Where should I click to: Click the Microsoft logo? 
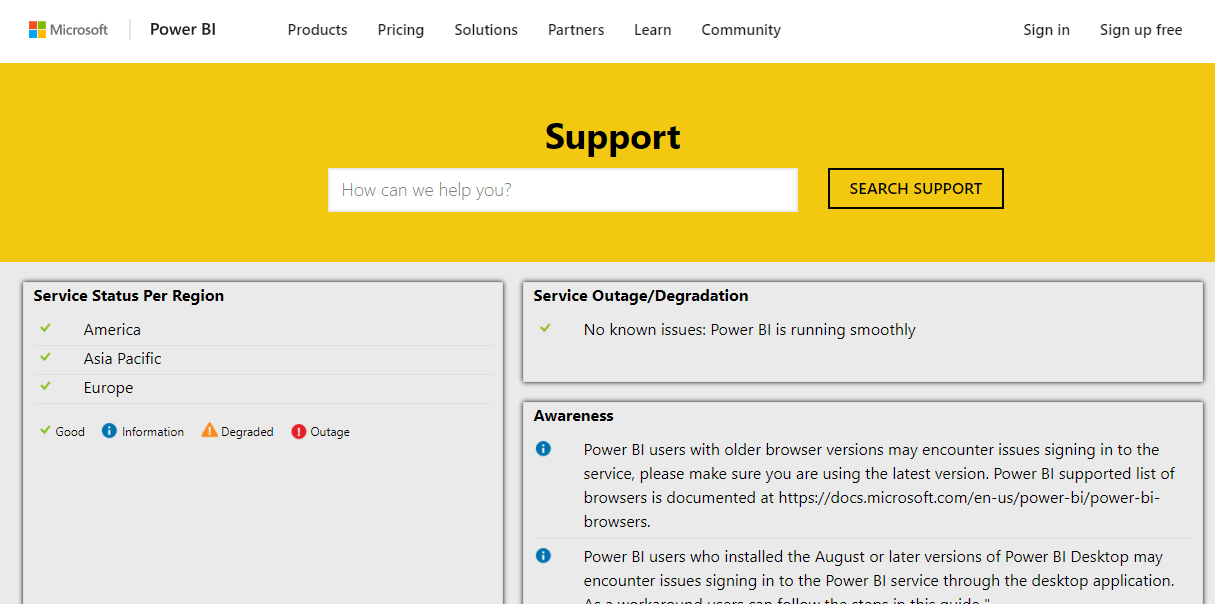68,30
